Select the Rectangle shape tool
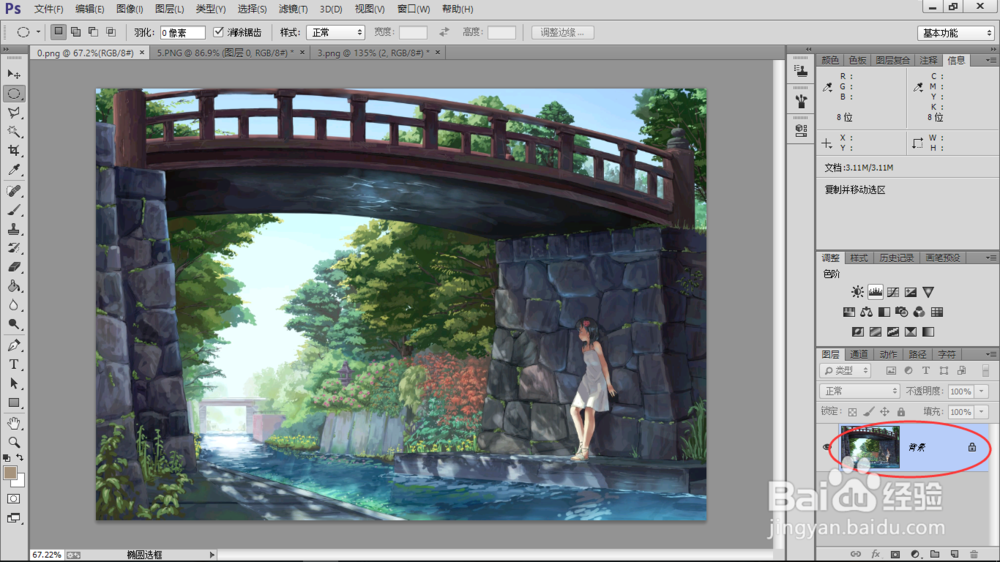Viewport: 1000px width, 562px height. tap(14, 403)
